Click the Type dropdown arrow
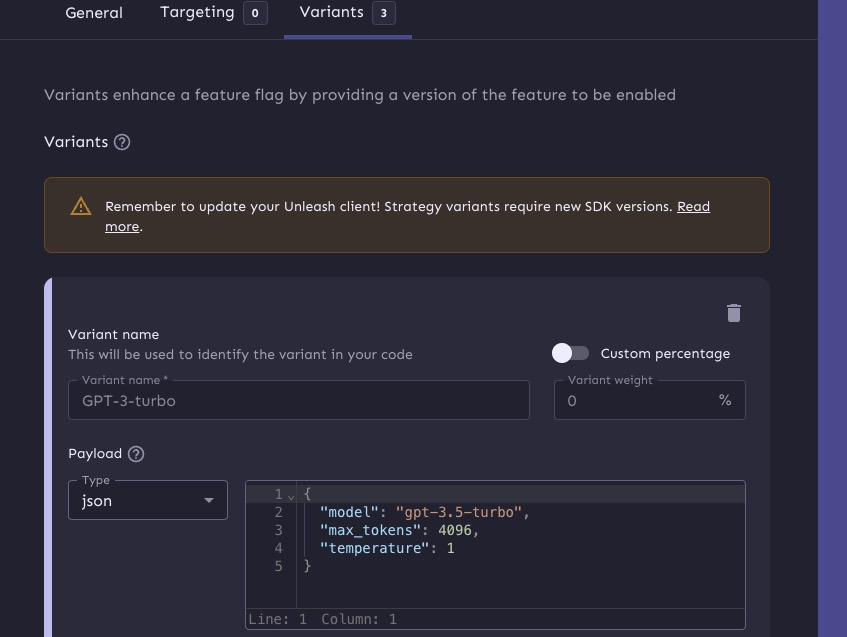Image resolution: width=847 pixels, height=637 pixels. point(209,501)
